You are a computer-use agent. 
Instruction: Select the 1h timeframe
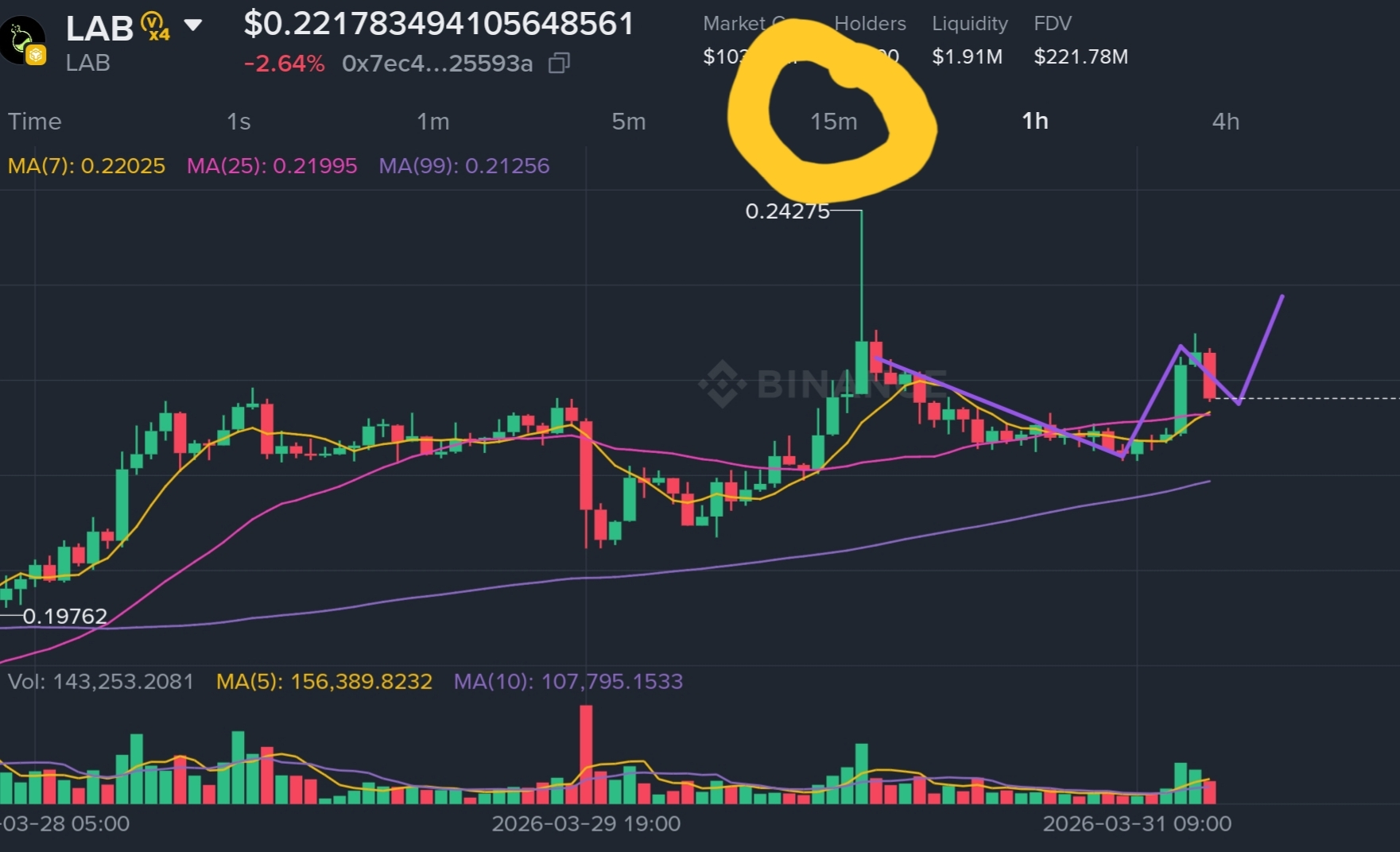tap(1035, 121)
